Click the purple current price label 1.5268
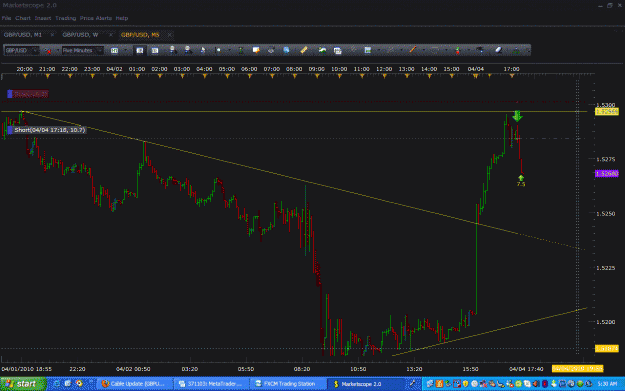Screen dimensions: 625x391 (x=607, y=173)
